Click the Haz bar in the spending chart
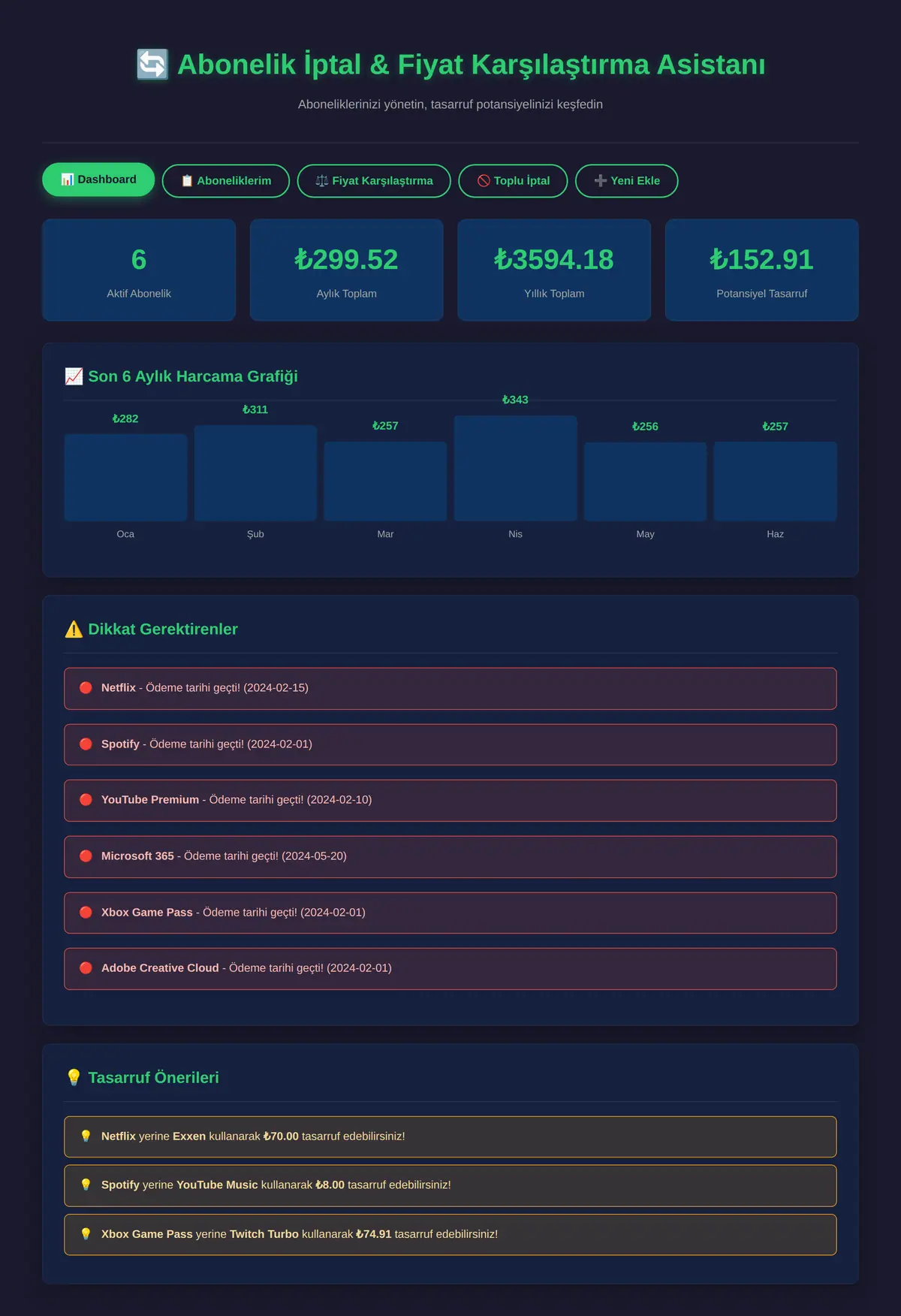This screenshot has width=901, height=1316. coord(776,481)
